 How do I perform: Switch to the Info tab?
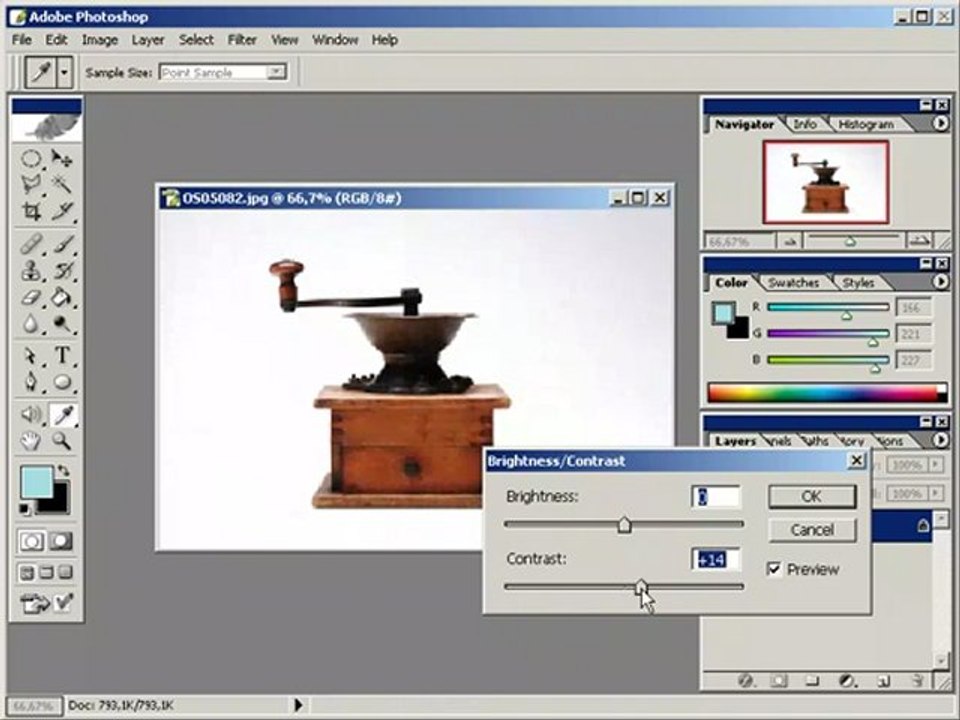point(804,124)
